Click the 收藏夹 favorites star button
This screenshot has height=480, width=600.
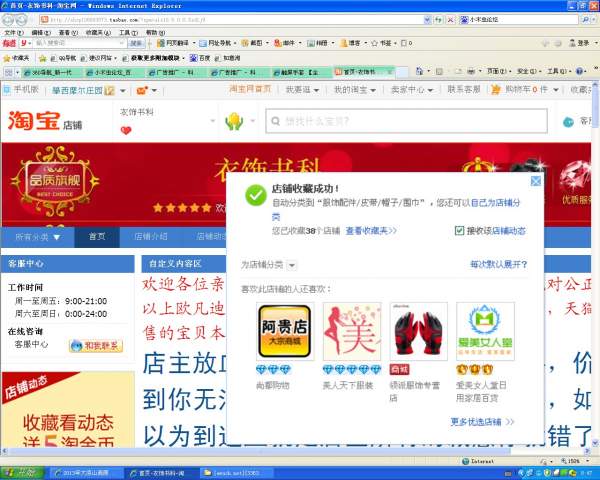pyautogui.click(x=16, y=58)
